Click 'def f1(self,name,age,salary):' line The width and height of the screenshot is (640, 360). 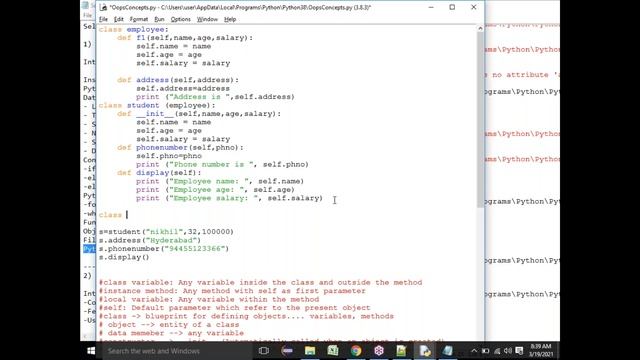click(x=185, y=38)
